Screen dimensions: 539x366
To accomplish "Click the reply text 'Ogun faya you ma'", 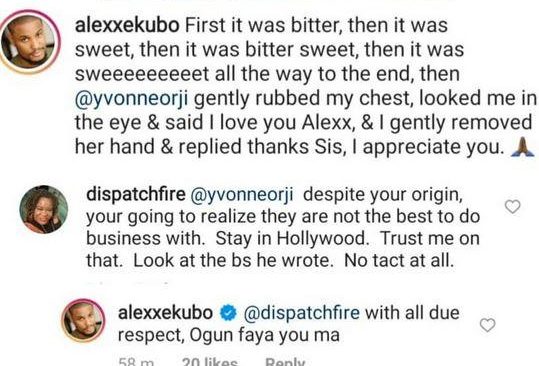I will (x=264, y=335).
